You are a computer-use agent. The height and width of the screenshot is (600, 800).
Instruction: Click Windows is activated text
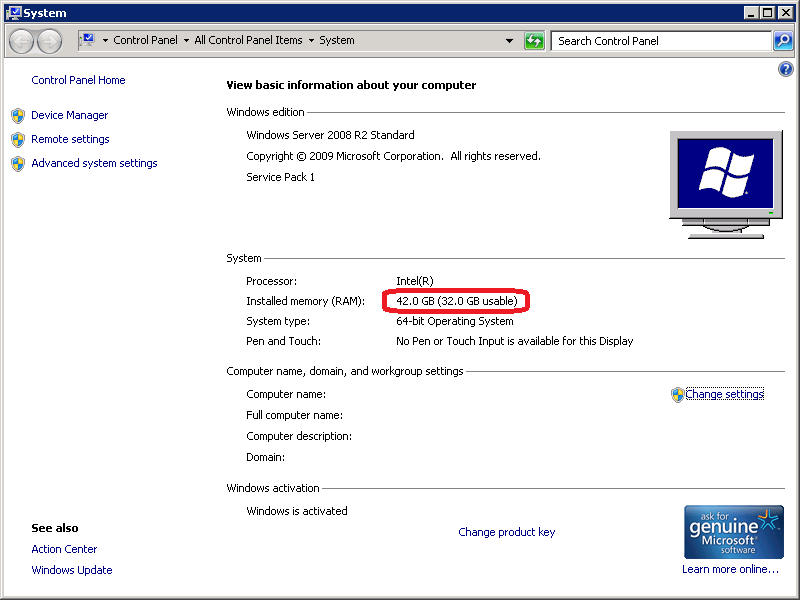point(296,511)
